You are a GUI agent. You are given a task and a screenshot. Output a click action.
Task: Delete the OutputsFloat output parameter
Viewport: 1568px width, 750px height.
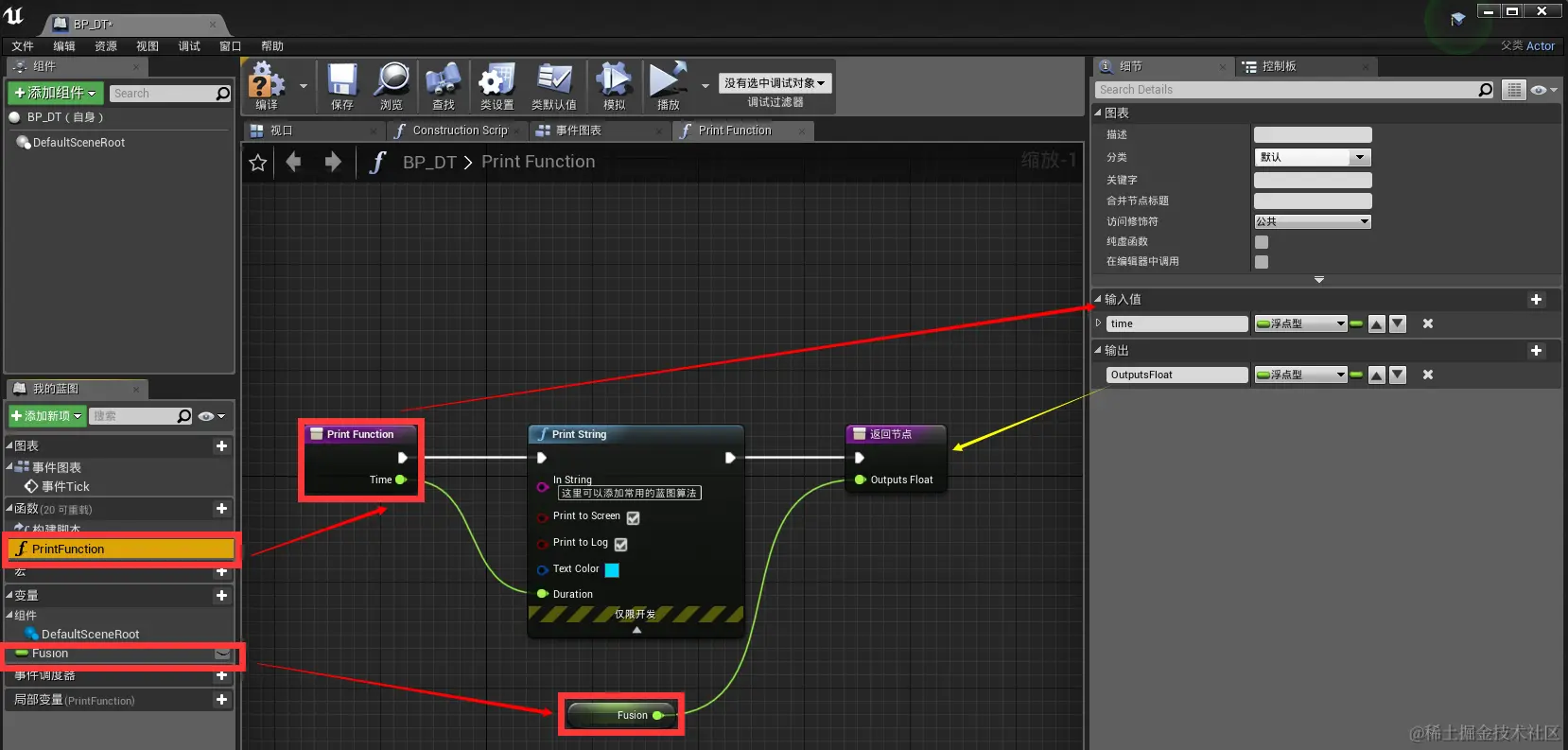(1428, 375)
